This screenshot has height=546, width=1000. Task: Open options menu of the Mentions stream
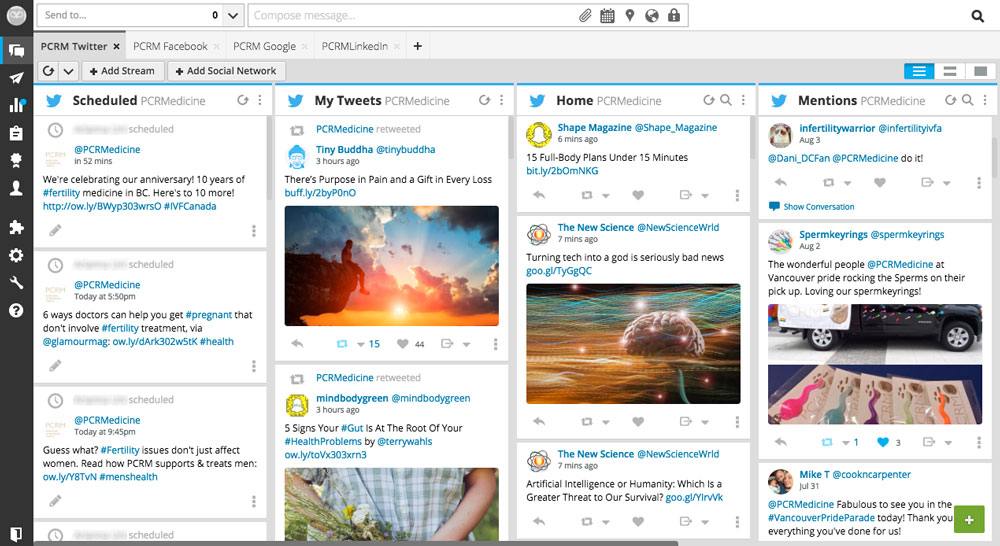(x=985, y=100)
